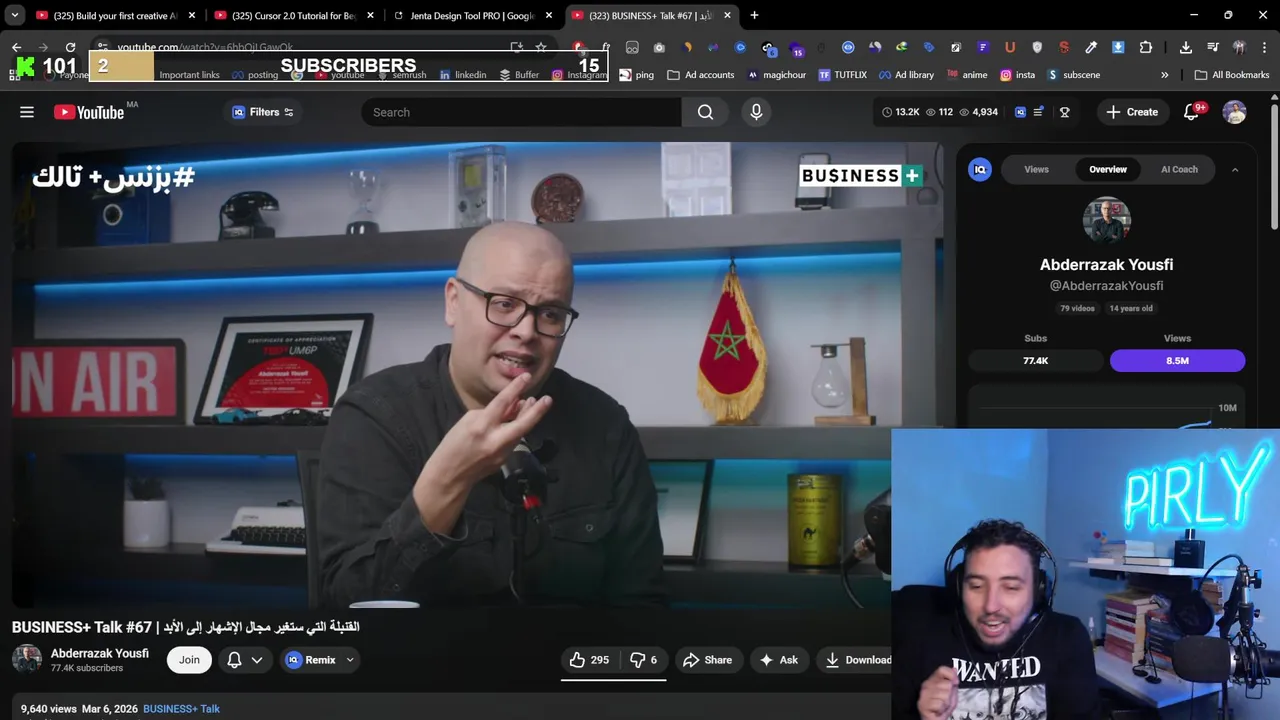Click the eyedropper extension icon
Image resolution: width=1280 pixels, height=720 pixels.
[x=1091, y=47]
